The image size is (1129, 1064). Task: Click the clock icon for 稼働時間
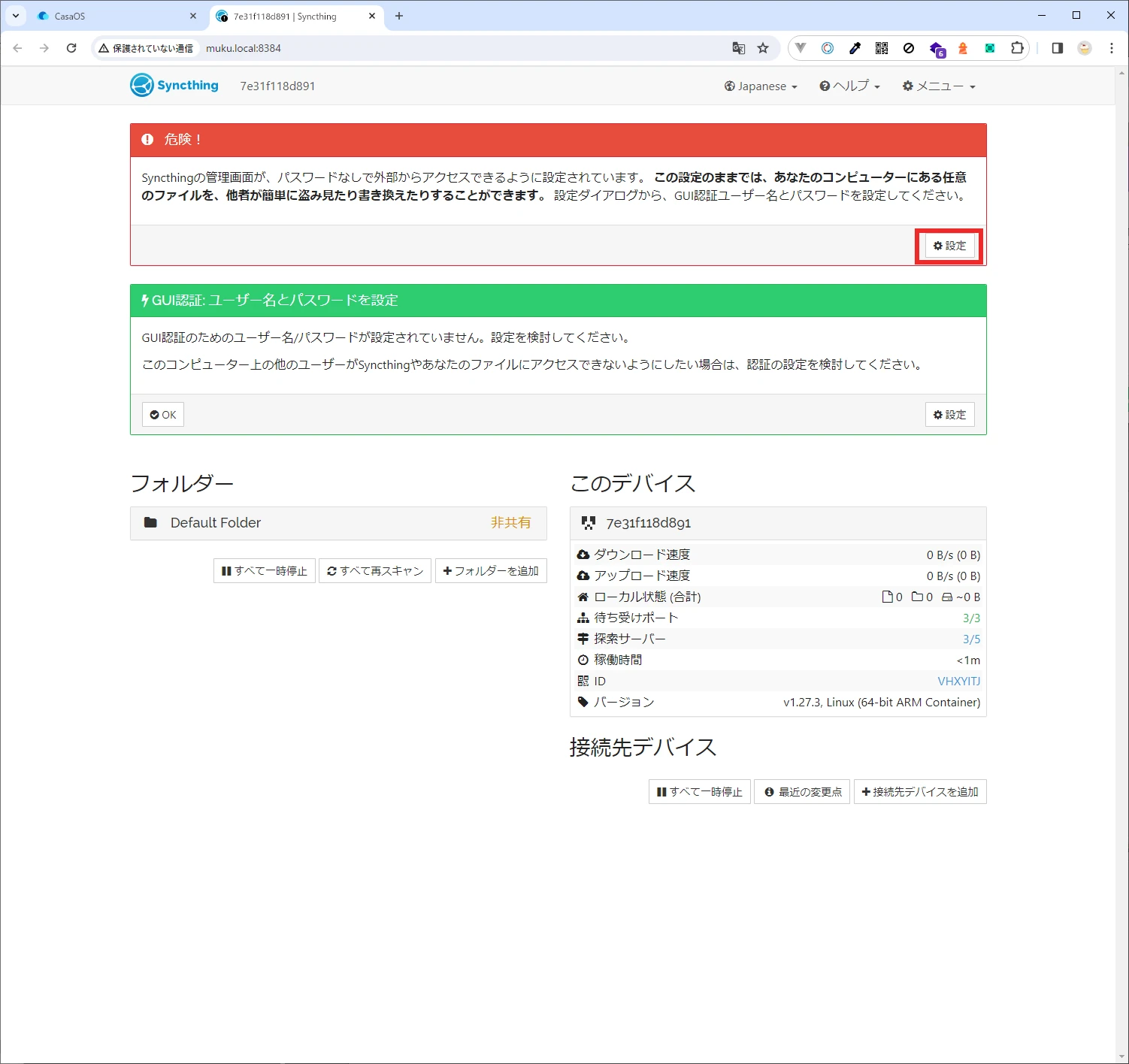click(583, 660)
